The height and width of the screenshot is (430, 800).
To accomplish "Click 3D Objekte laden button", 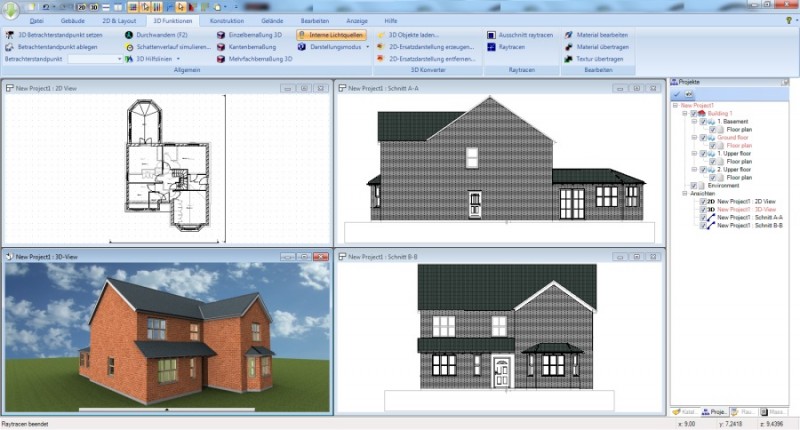I will coord(411,34).
